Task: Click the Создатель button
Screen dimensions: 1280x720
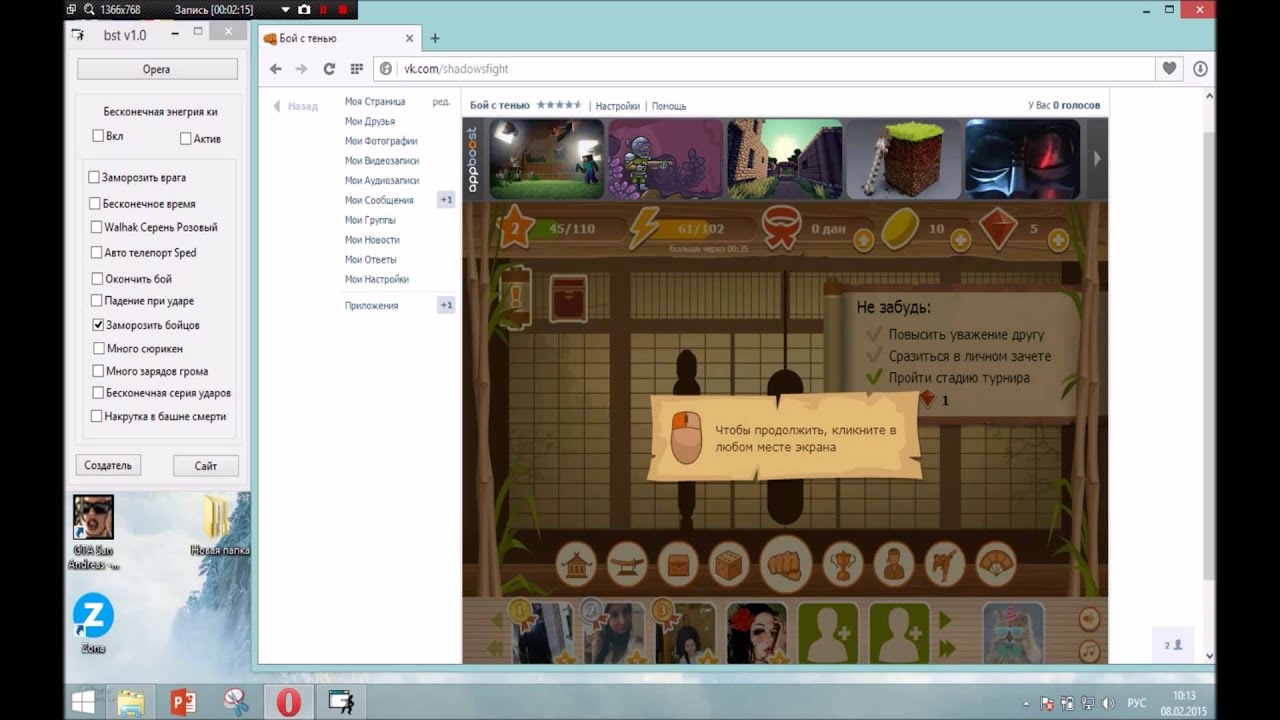Action: (108, 465)
